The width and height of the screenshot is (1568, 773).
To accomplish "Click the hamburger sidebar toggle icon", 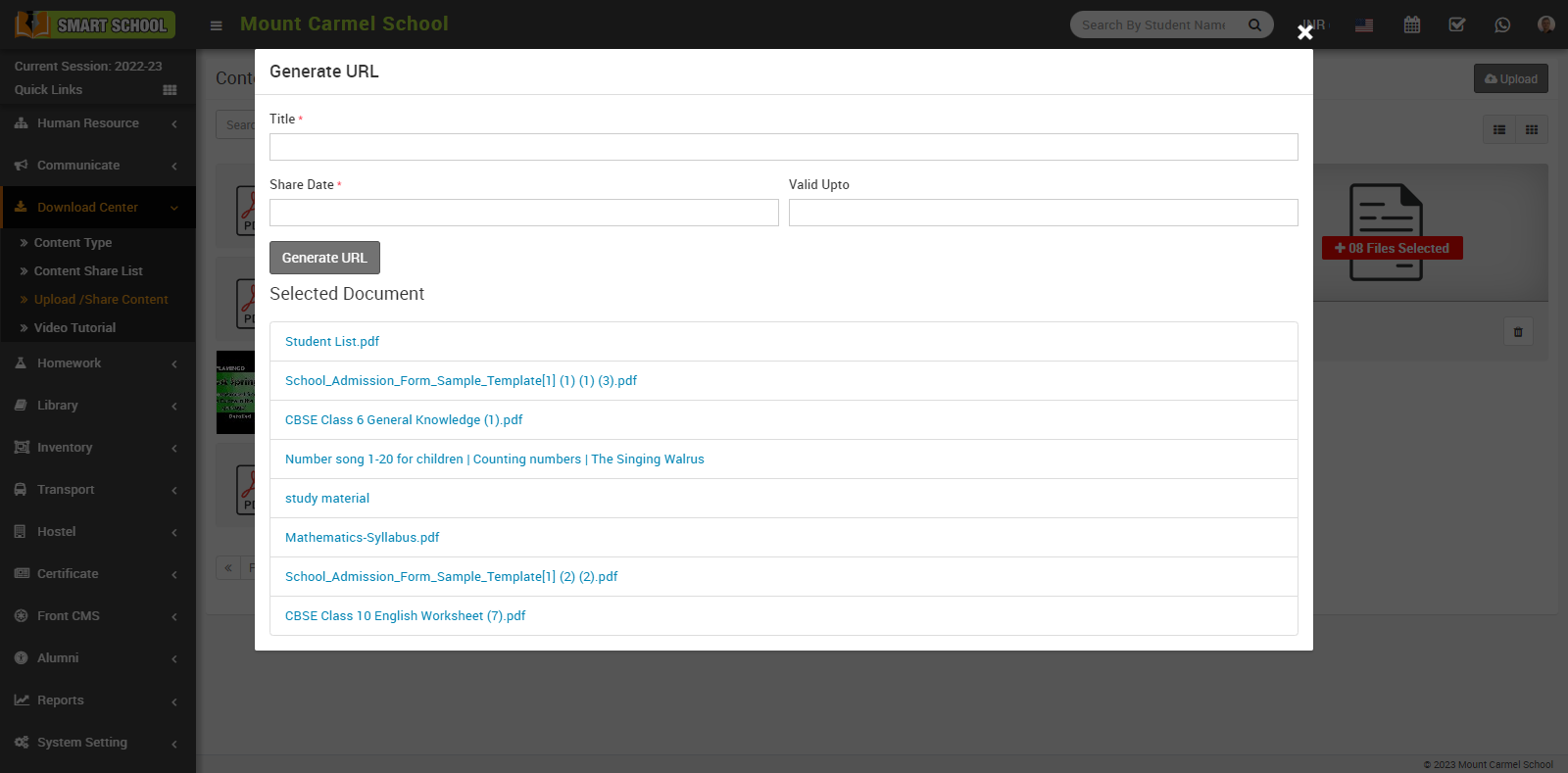I will pos(217,25).
